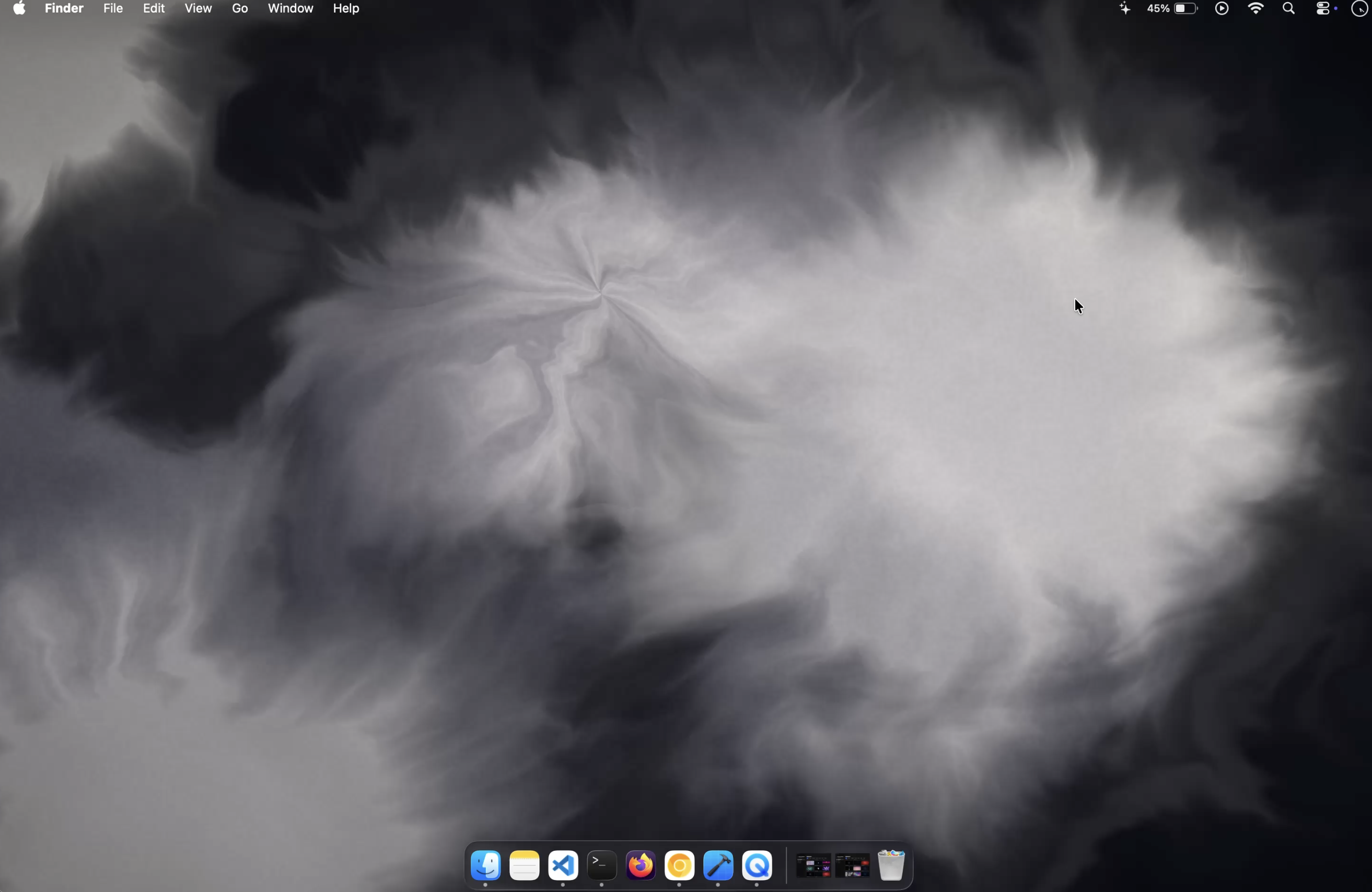Click the first minimized window thumbnail
The height and width of the screenshot is (892, 1372).
[813, 866]
